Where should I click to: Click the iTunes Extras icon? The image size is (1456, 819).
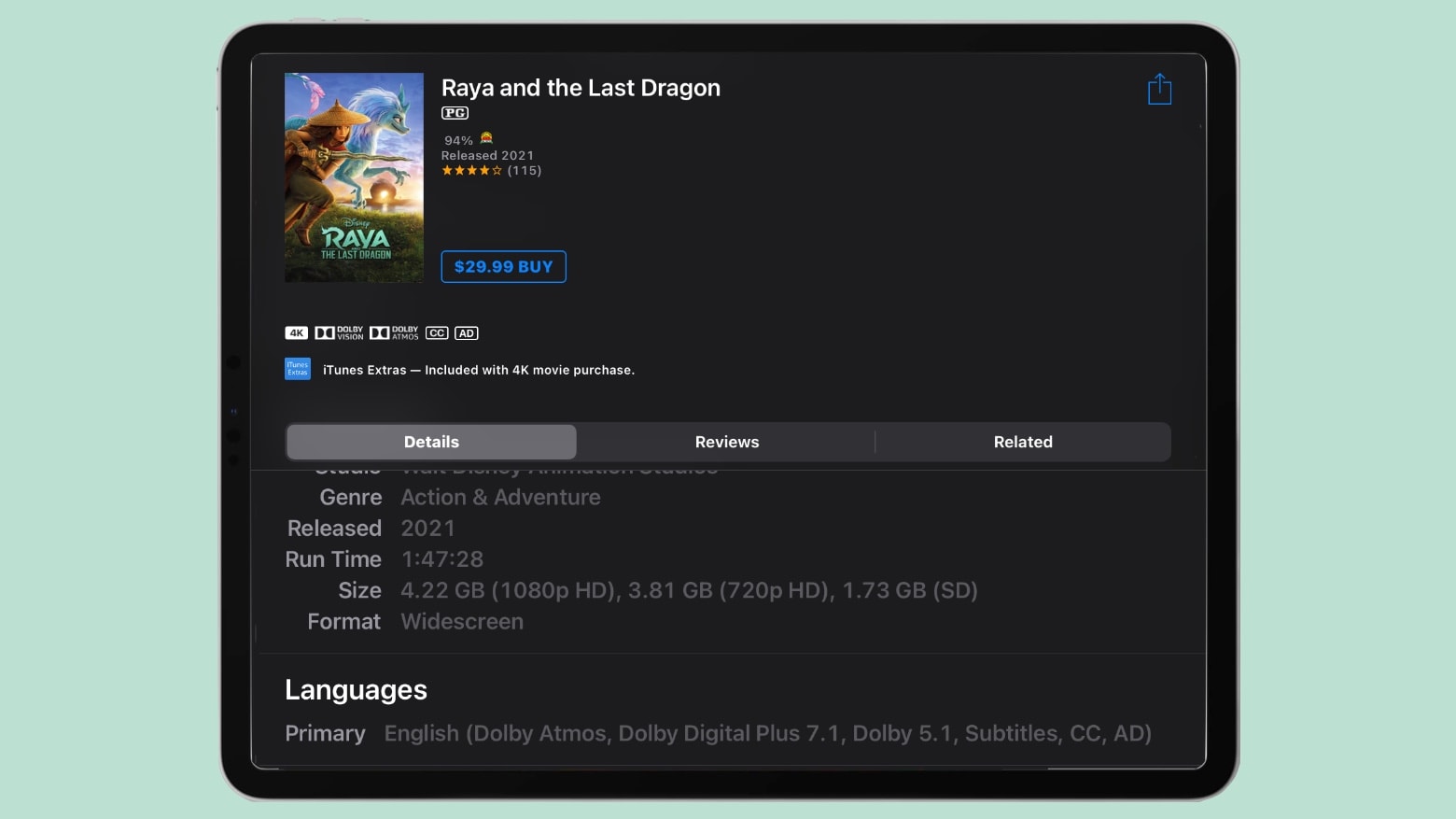point(297,368)
